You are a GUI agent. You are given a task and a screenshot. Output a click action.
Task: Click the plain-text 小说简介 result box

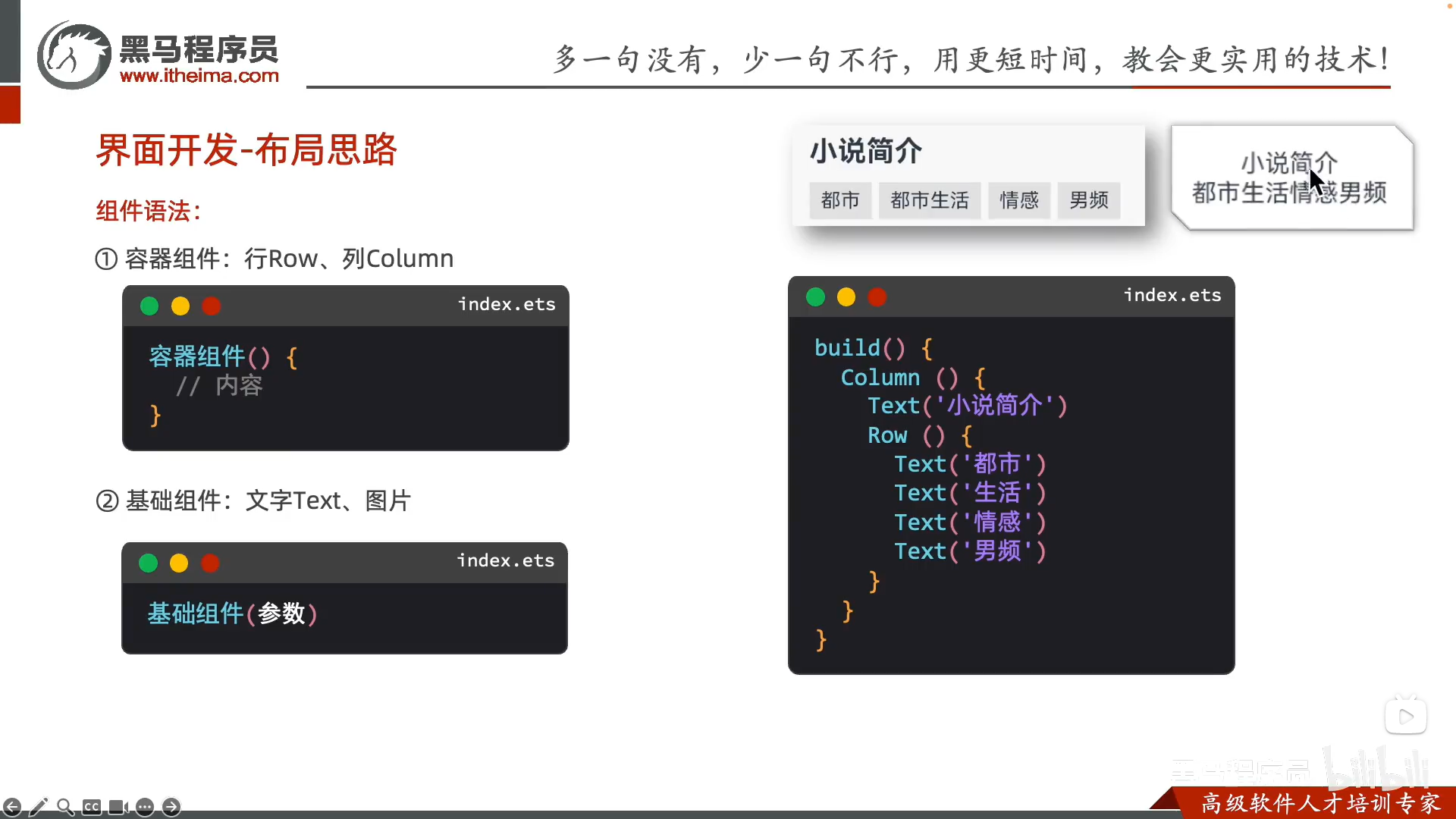click(1291, 177)
